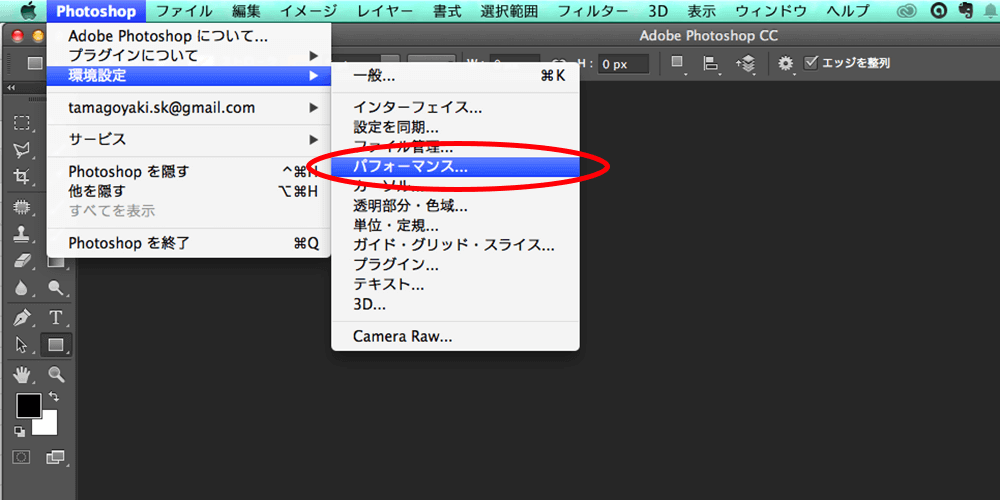Expand tamagoyaki.sk@gmail.com account submenu
The height and width of the screenshot is (500, 1000).
(x=189, y=108)
